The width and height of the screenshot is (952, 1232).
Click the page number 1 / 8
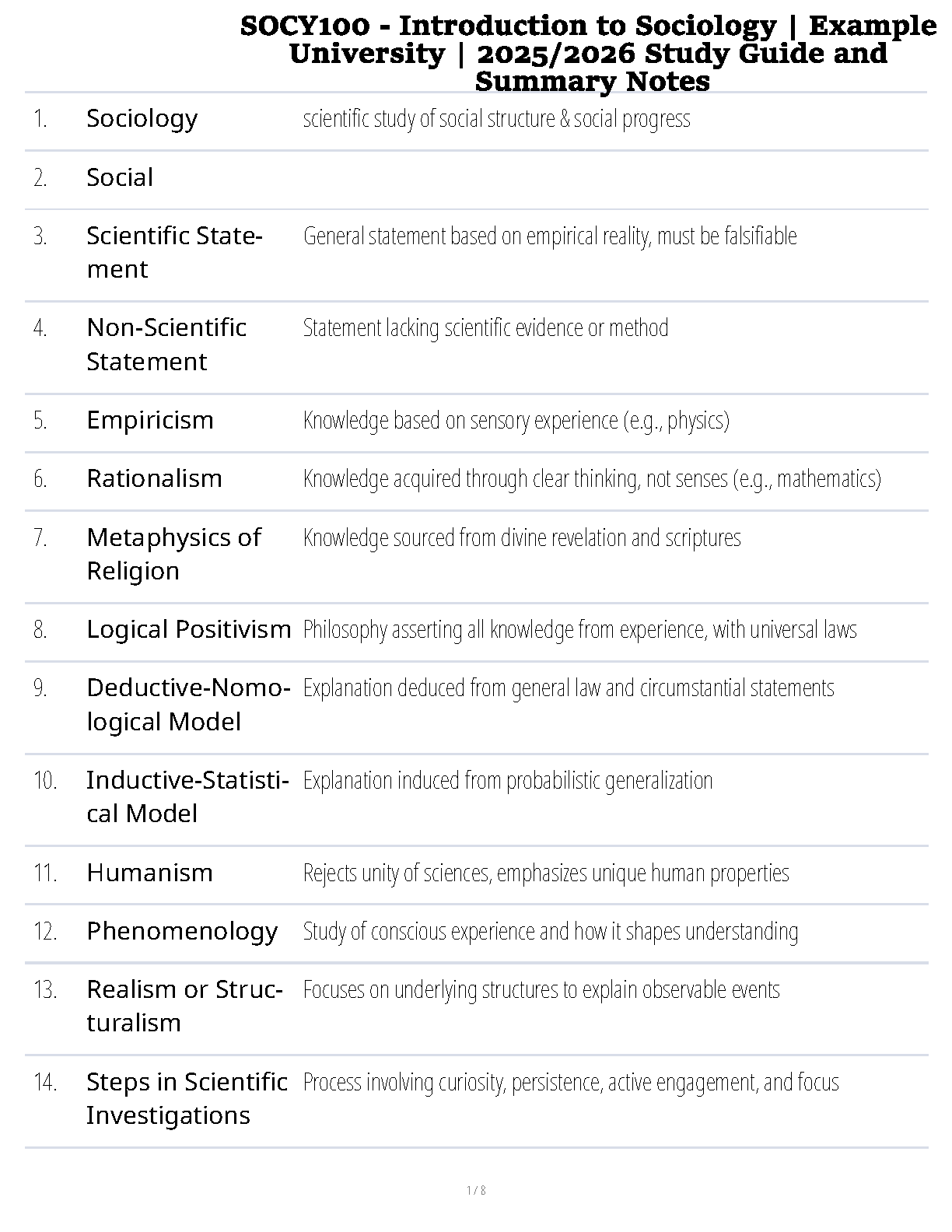coord(476,1190)
